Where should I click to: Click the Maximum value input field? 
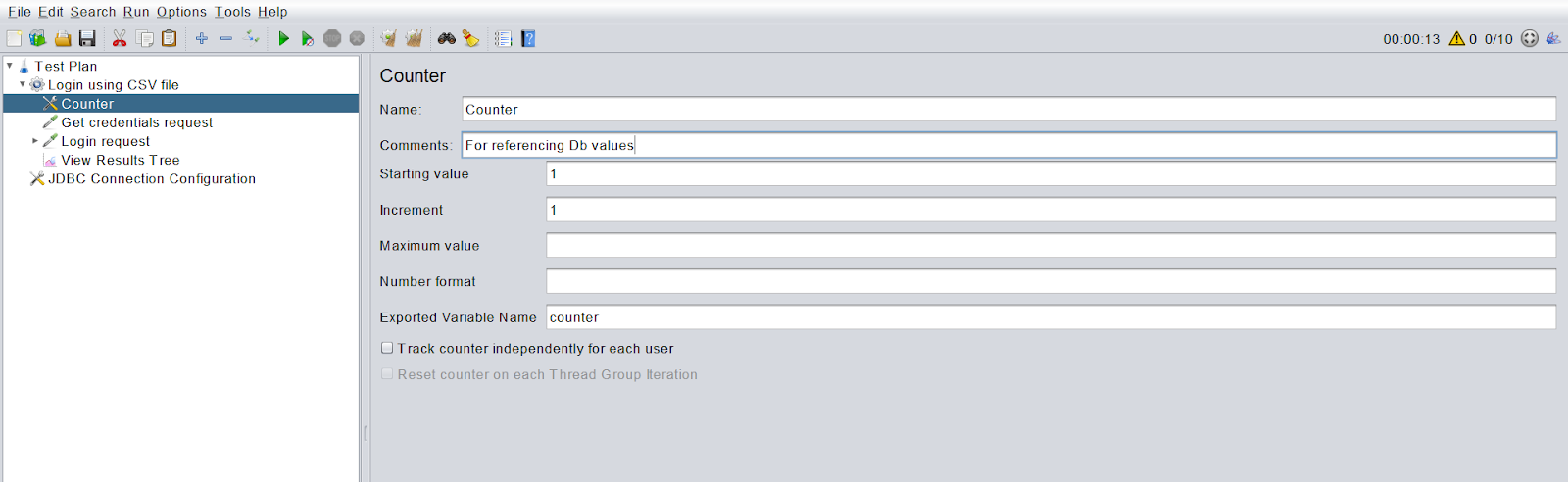click(1051, 246)
